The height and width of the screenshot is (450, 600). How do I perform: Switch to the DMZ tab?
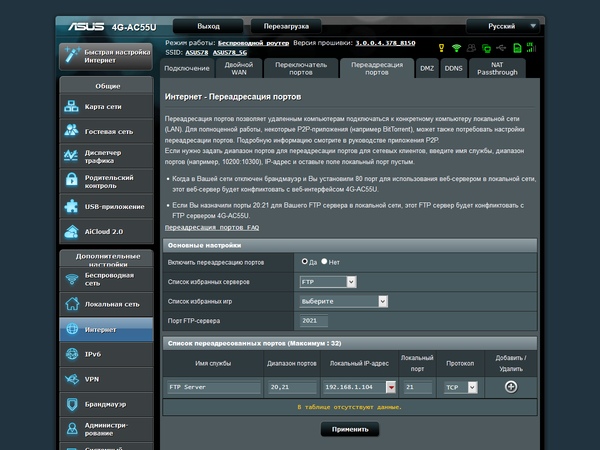(x=427, y=68)
